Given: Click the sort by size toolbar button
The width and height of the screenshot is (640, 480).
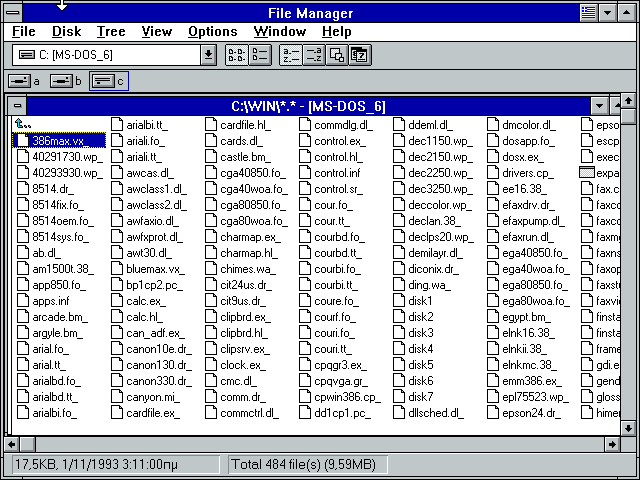Looking at the screenshot, I should [x=337, y=55].
